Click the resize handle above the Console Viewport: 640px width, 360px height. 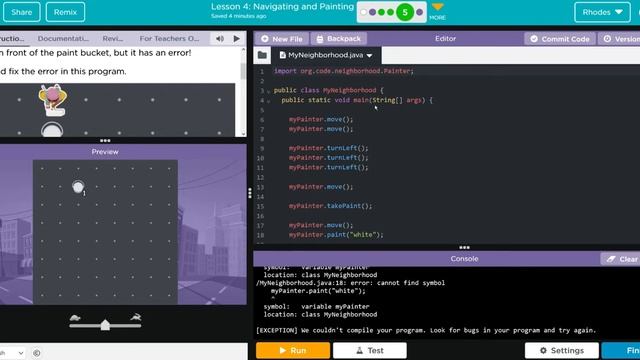464,247
